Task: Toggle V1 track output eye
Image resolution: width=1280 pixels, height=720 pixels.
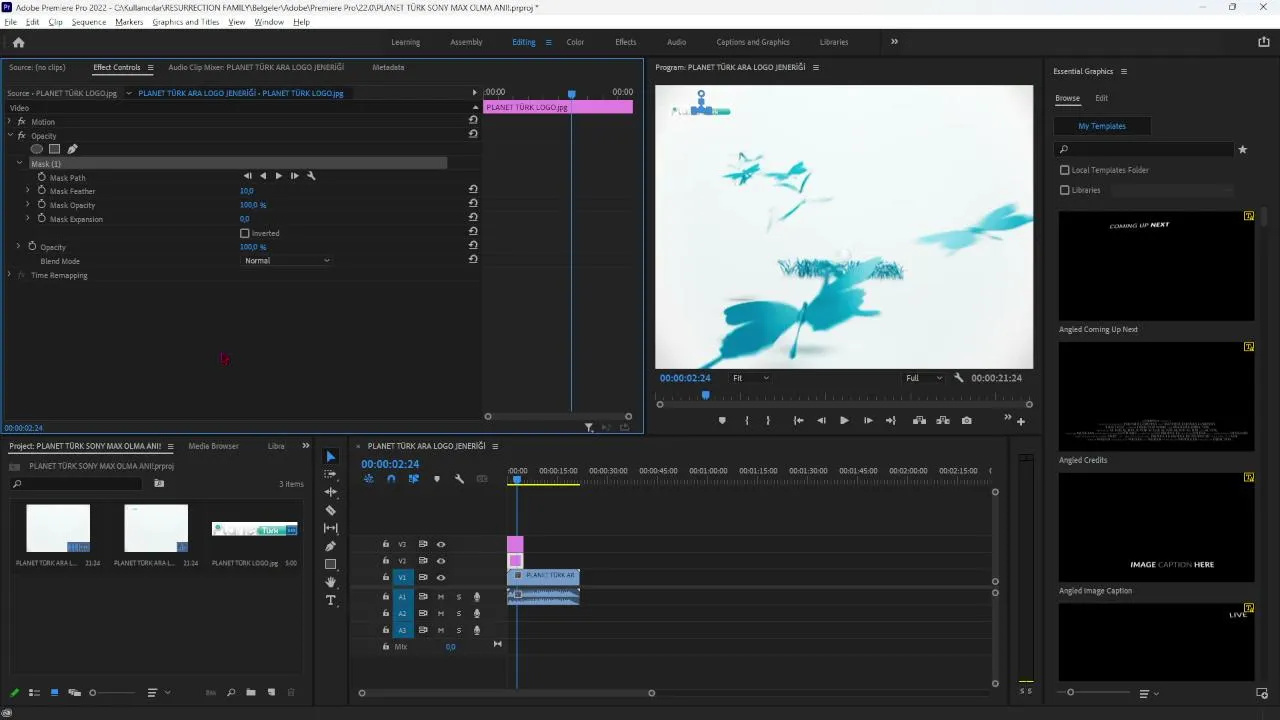Action: click(x=441, y=578)
